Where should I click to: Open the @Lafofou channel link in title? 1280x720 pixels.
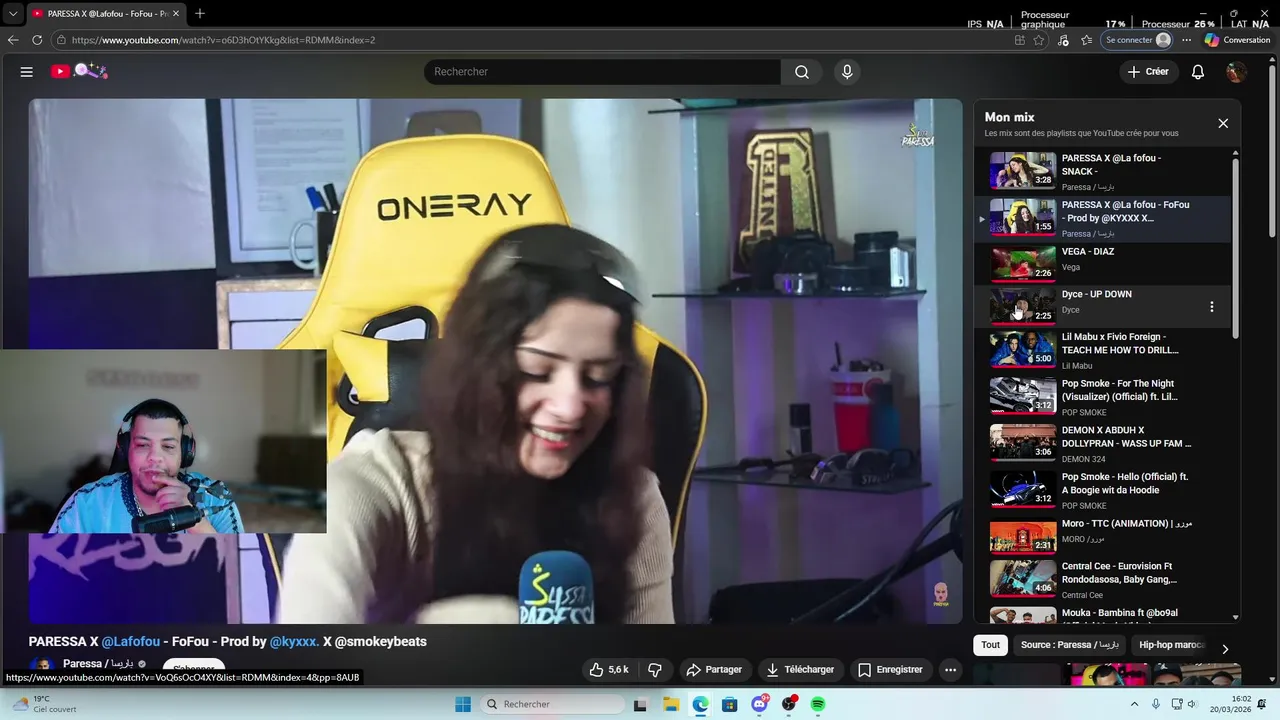(131, 642)
